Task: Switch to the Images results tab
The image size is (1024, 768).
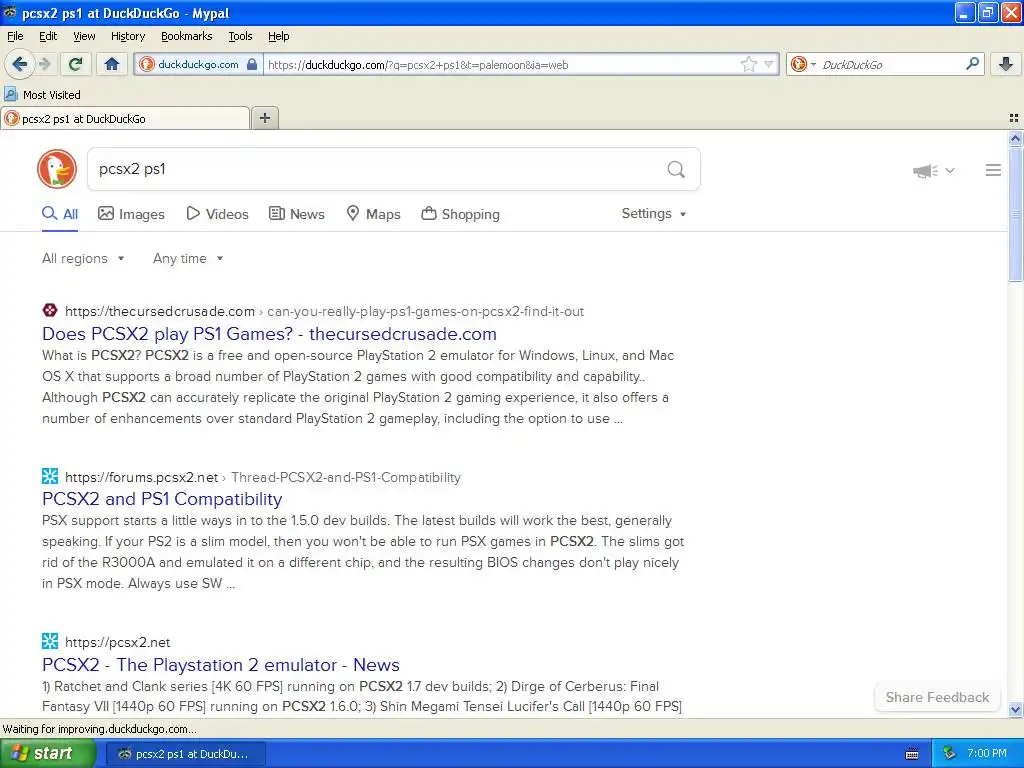Action: pyautogui.click(x=131, y=214)
